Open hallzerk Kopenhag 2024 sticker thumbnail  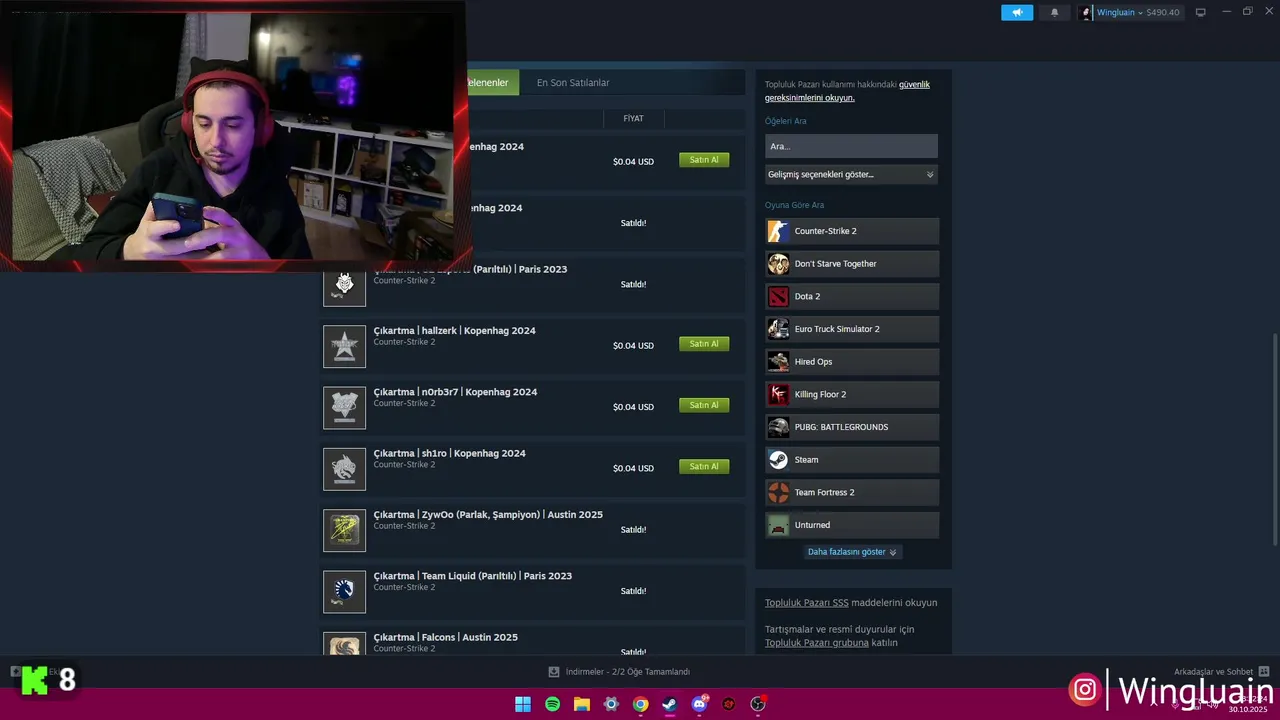click(x=344, y=346)
